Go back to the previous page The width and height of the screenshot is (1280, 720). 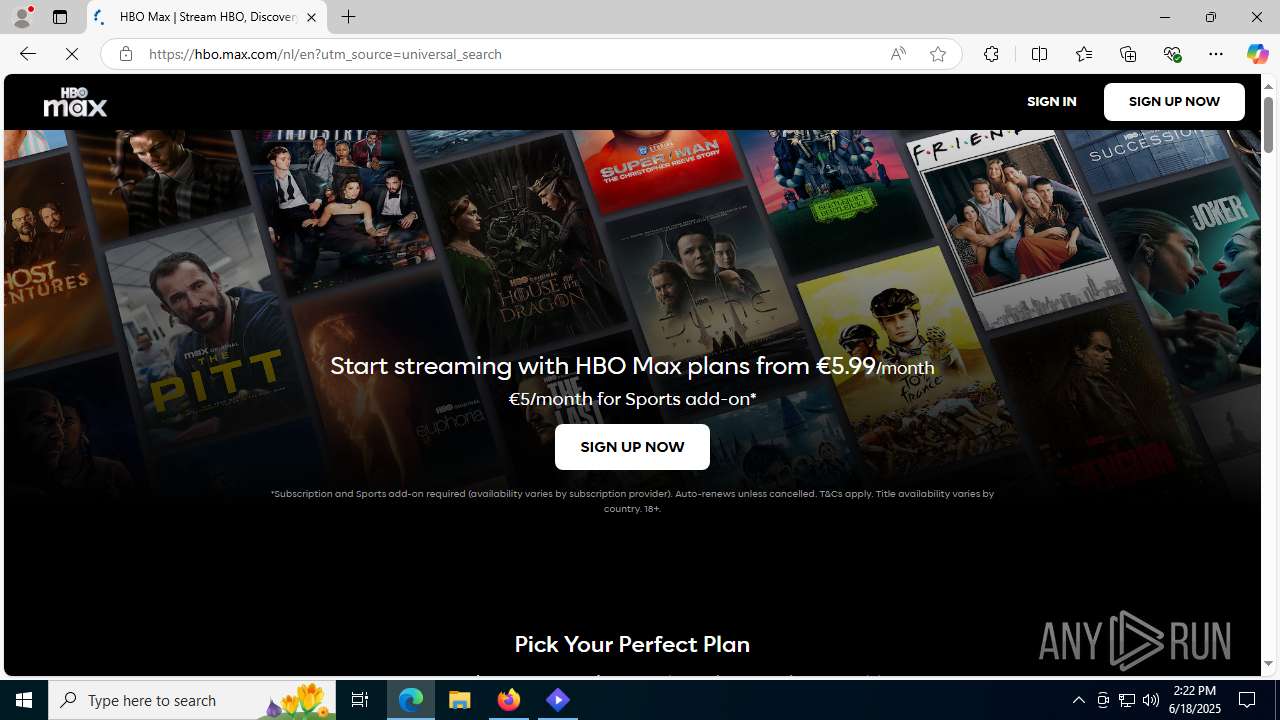(27, 54)
